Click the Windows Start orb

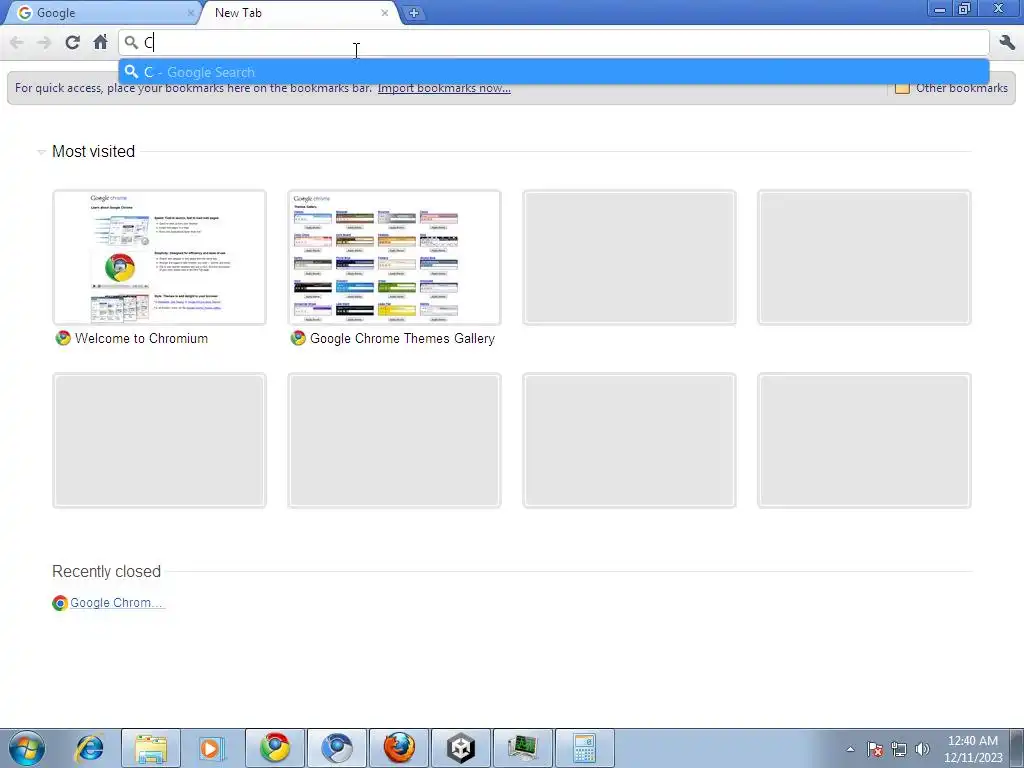pyautogui.click(x=27, y=748)
